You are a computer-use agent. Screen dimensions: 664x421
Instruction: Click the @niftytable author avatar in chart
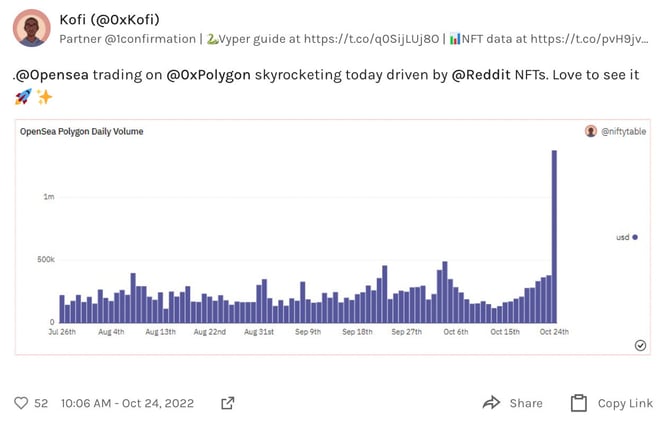(x=591, y=131)
